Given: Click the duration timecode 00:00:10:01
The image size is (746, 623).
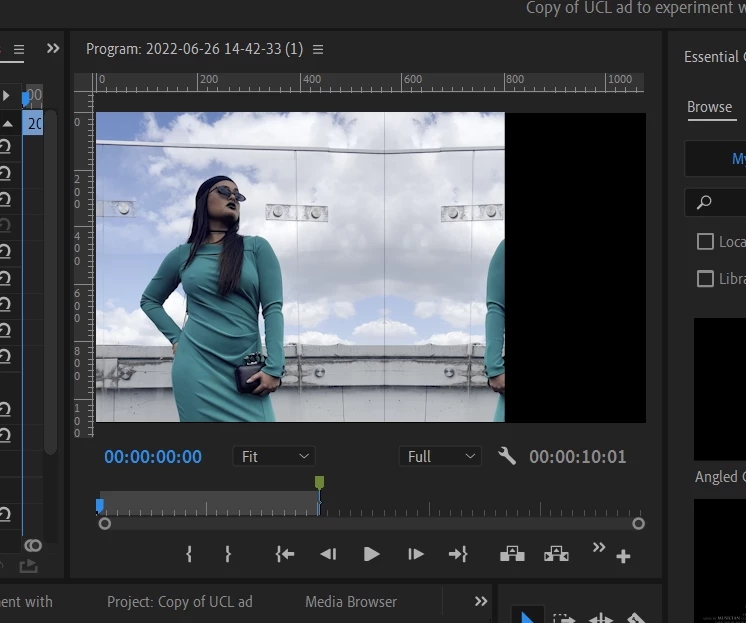Looking at the screenshot, I should pyautogui.click(x=578, y=457).
